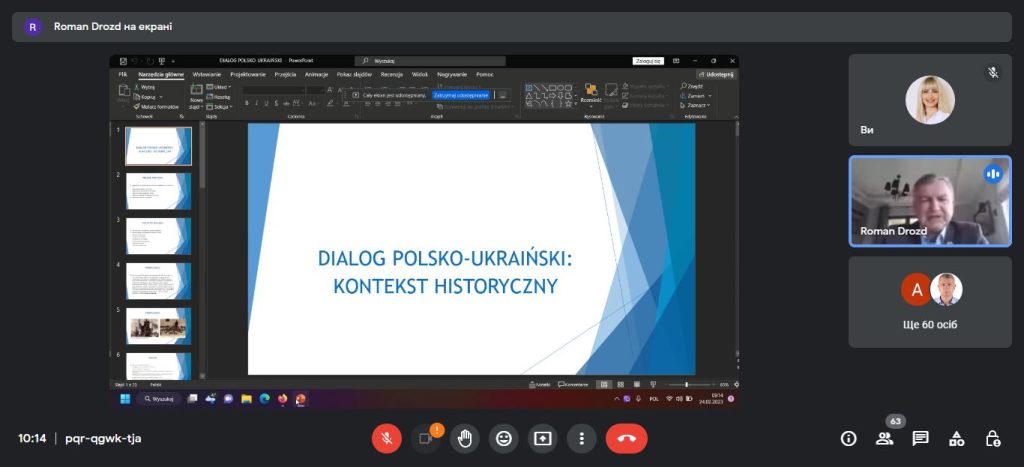Image resolution: width=1024 pixels, height=467 pixels.
Task: Show everyone via the people icon
Action: pos(884,438)
